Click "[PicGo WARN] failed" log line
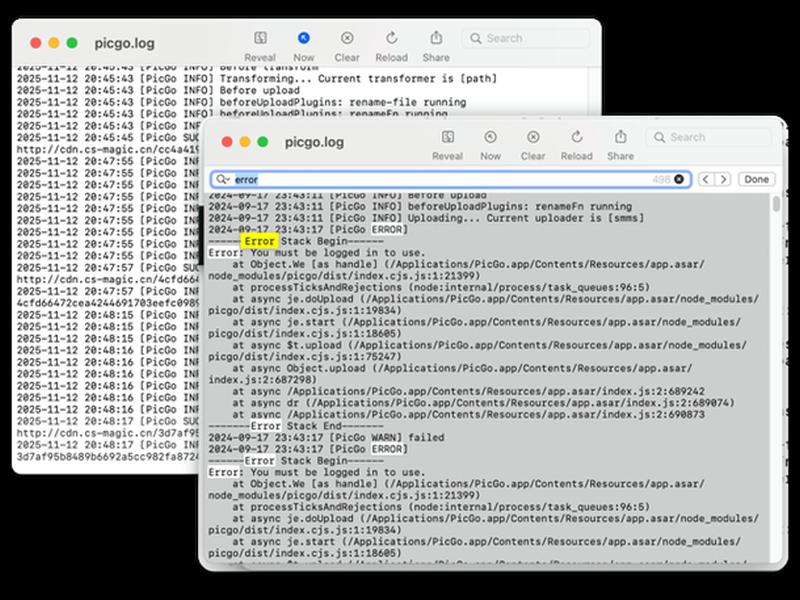This screenshot has height=600, width=800. click(x=327, y=437)
